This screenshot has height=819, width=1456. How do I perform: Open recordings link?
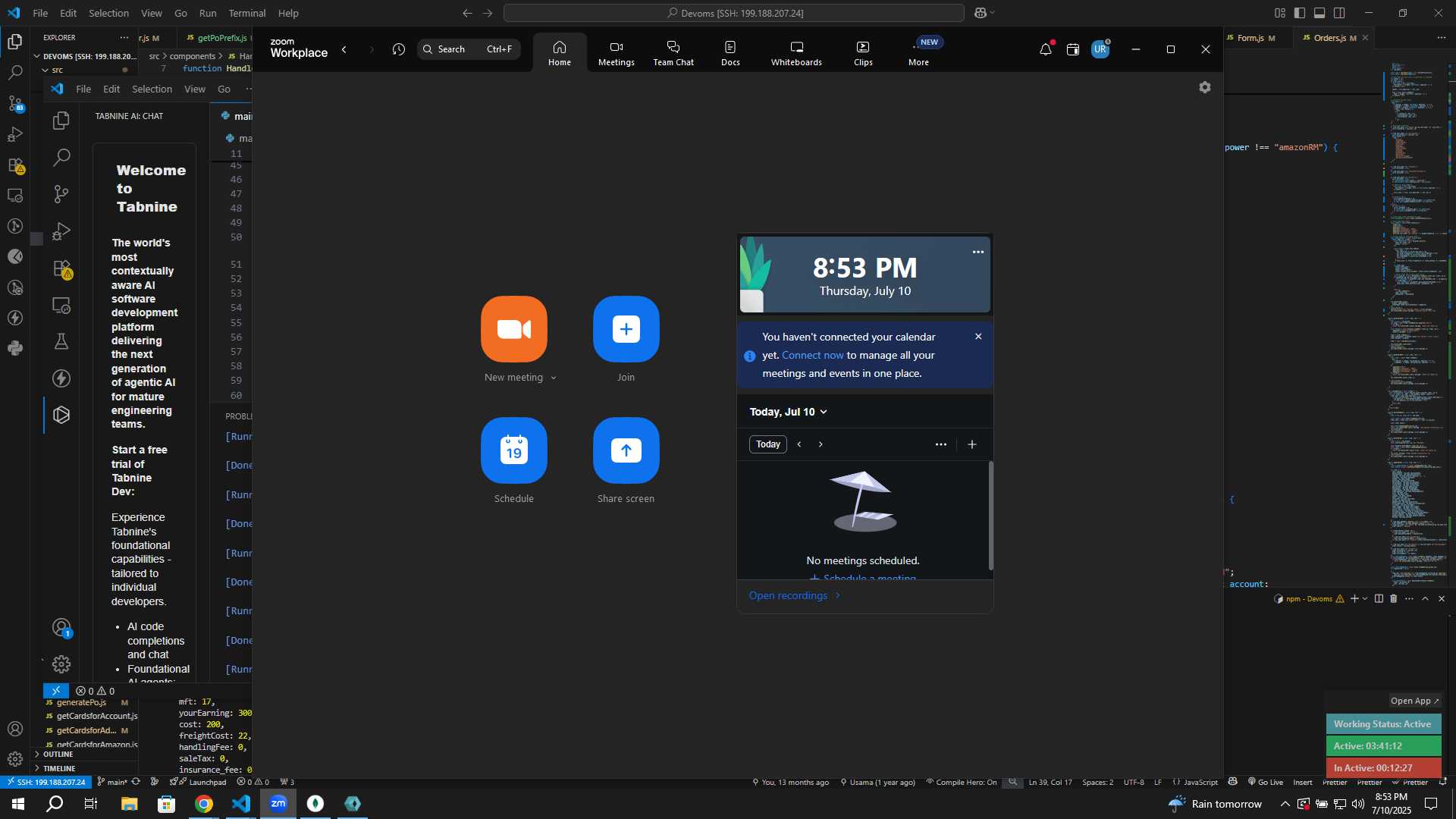[794, 595]
